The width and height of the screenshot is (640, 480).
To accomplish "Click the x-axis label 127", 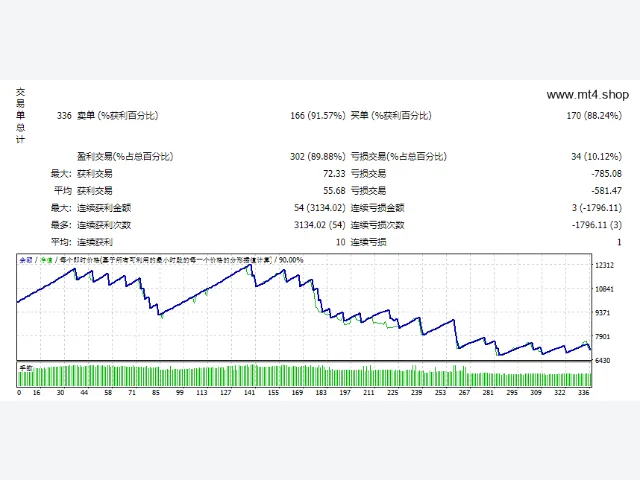I will (225, 393).
